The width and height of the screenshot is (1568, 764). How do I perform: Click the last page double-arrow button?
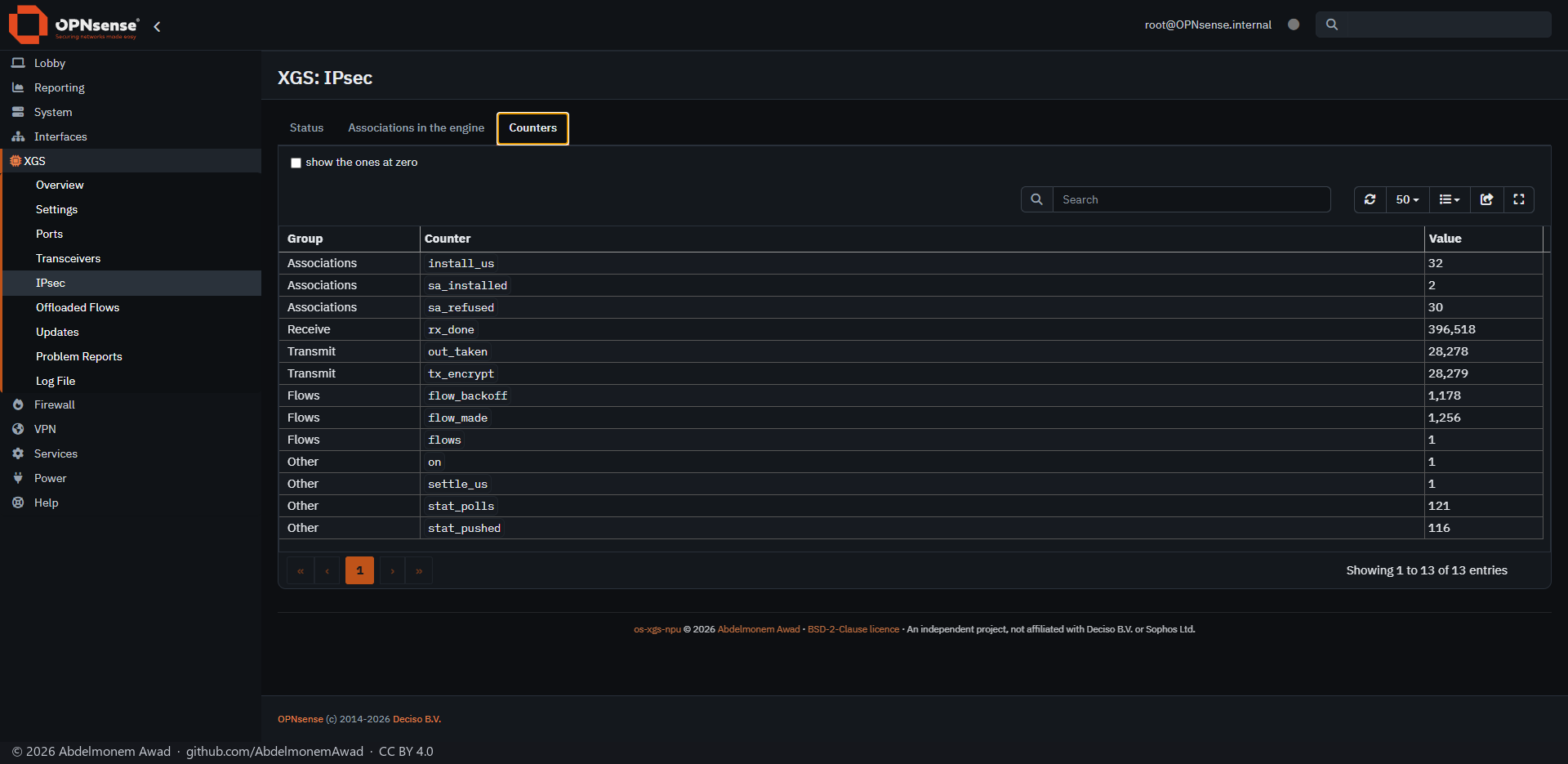pyautogui.click(x=419, y=570)
